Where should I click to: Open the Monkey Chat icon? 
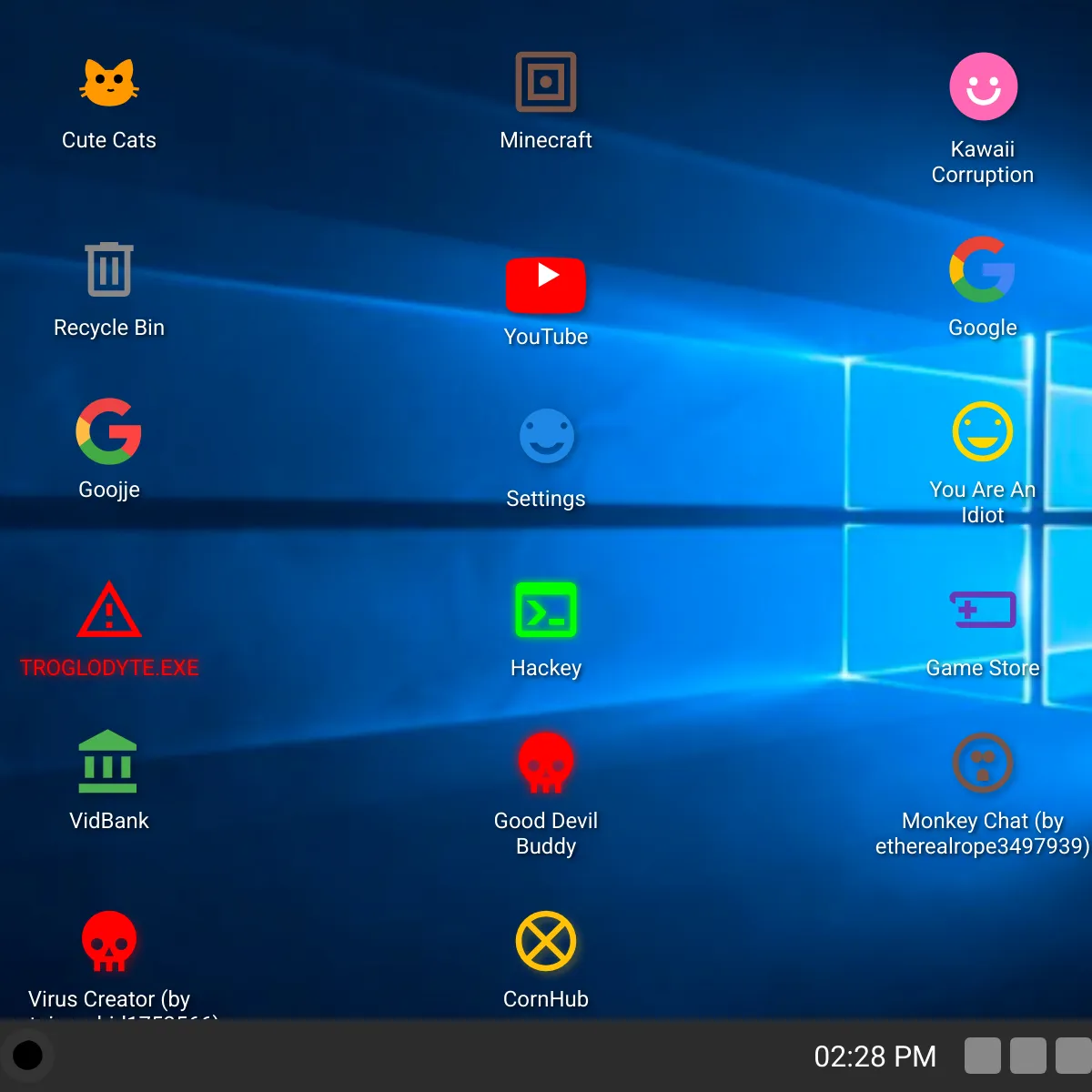point(983,763)
